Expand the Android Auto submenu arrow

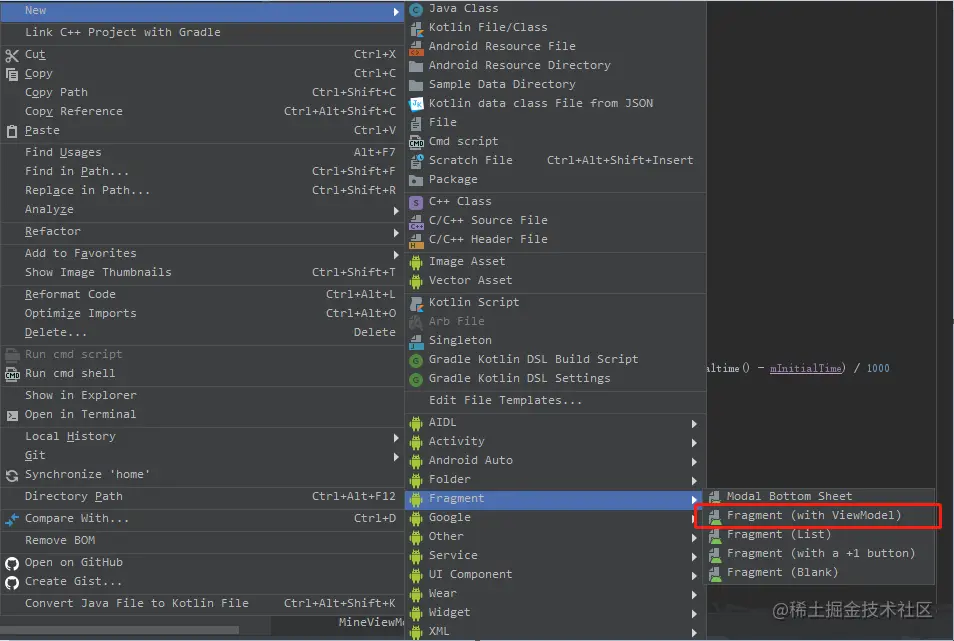tap(694, 462)
